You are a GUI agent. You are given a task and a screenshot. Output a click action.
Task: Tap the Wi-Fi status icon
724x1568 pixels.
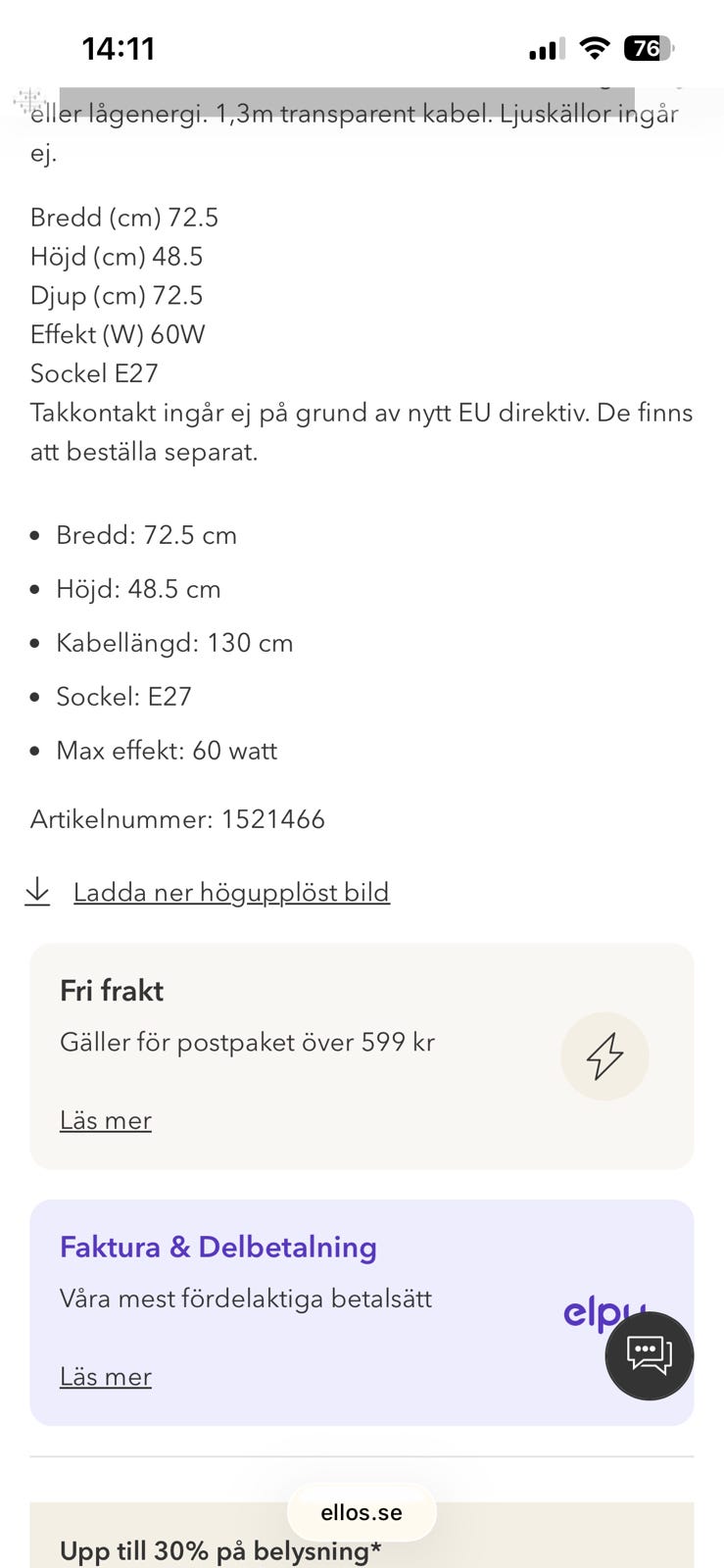click(596, 46)
